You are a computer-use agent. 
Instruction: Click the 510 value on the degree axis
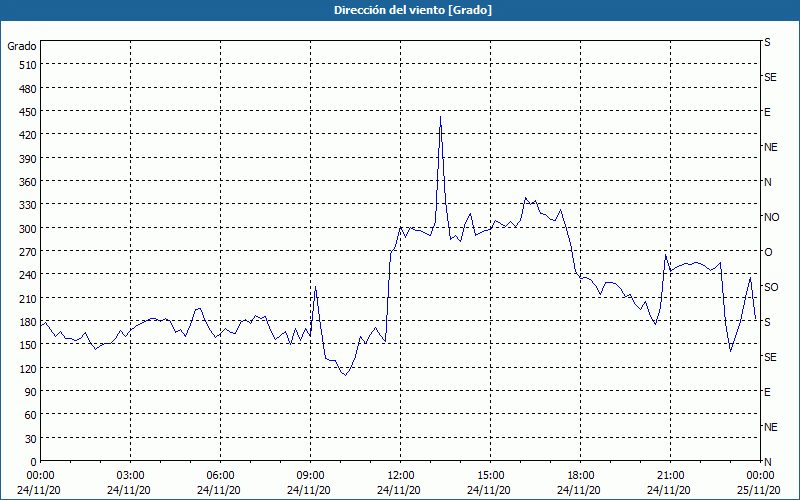point(28,65)
